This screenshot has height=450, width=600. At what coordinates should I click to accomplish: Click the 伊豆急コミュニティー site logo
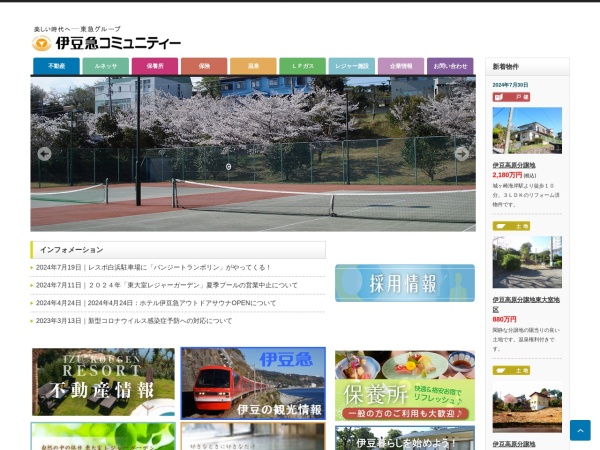[106, 43]
